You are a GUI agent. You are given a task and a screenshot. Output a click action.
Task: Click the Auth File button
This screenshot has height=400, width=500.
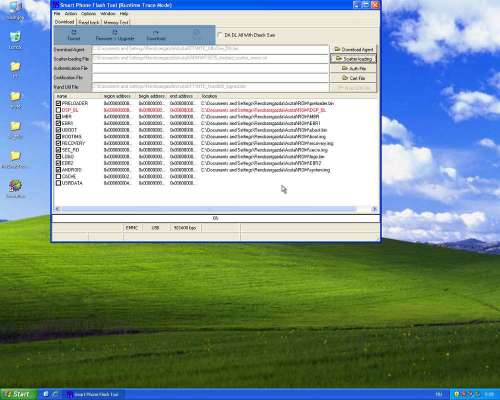353,68
